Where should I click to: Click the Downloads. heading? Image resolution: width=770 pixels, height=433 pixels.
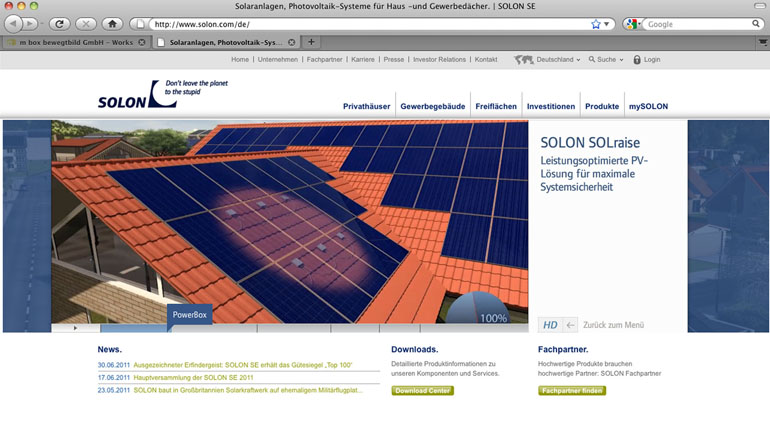414,350
